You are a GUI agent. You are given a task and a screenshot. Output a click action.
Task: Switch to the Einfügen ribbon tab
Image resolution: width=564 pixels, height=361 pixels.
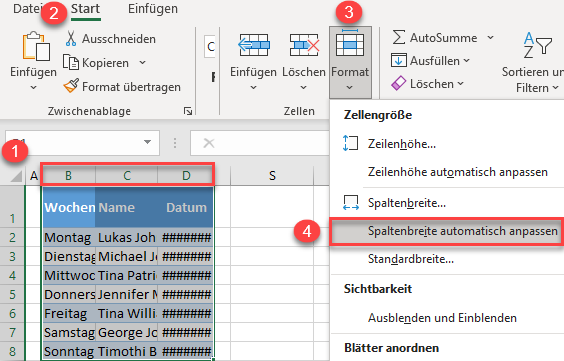153,9
